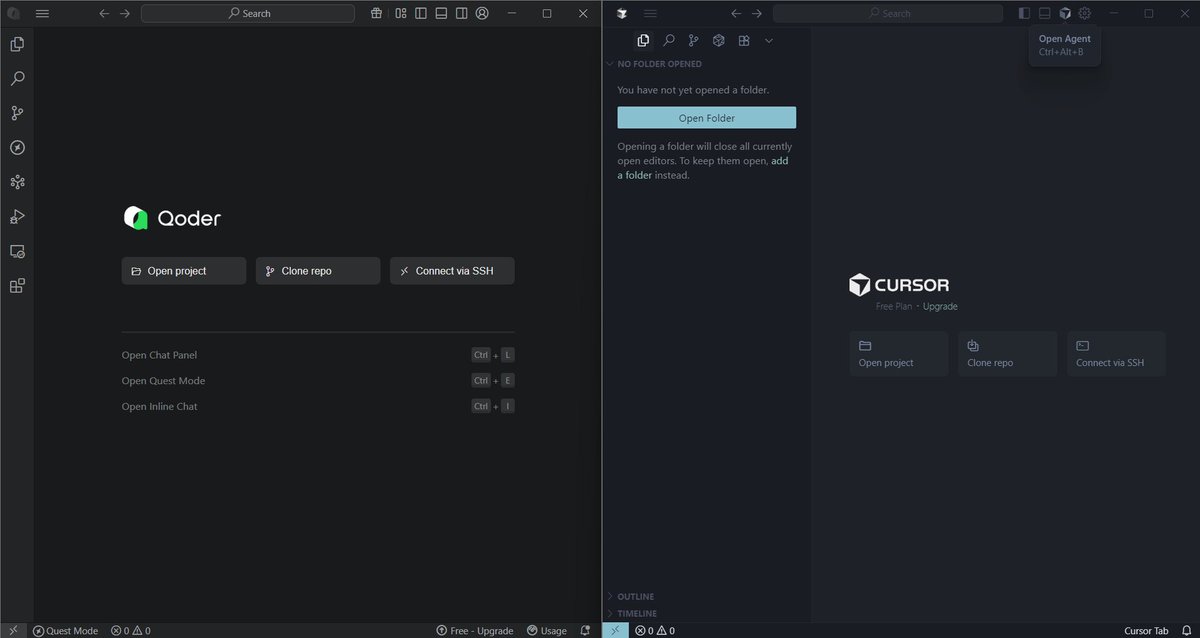1200x638 pixels.
Task: Click the remote window icon in Qoder's status bar
Action: [x=14, y=630]
